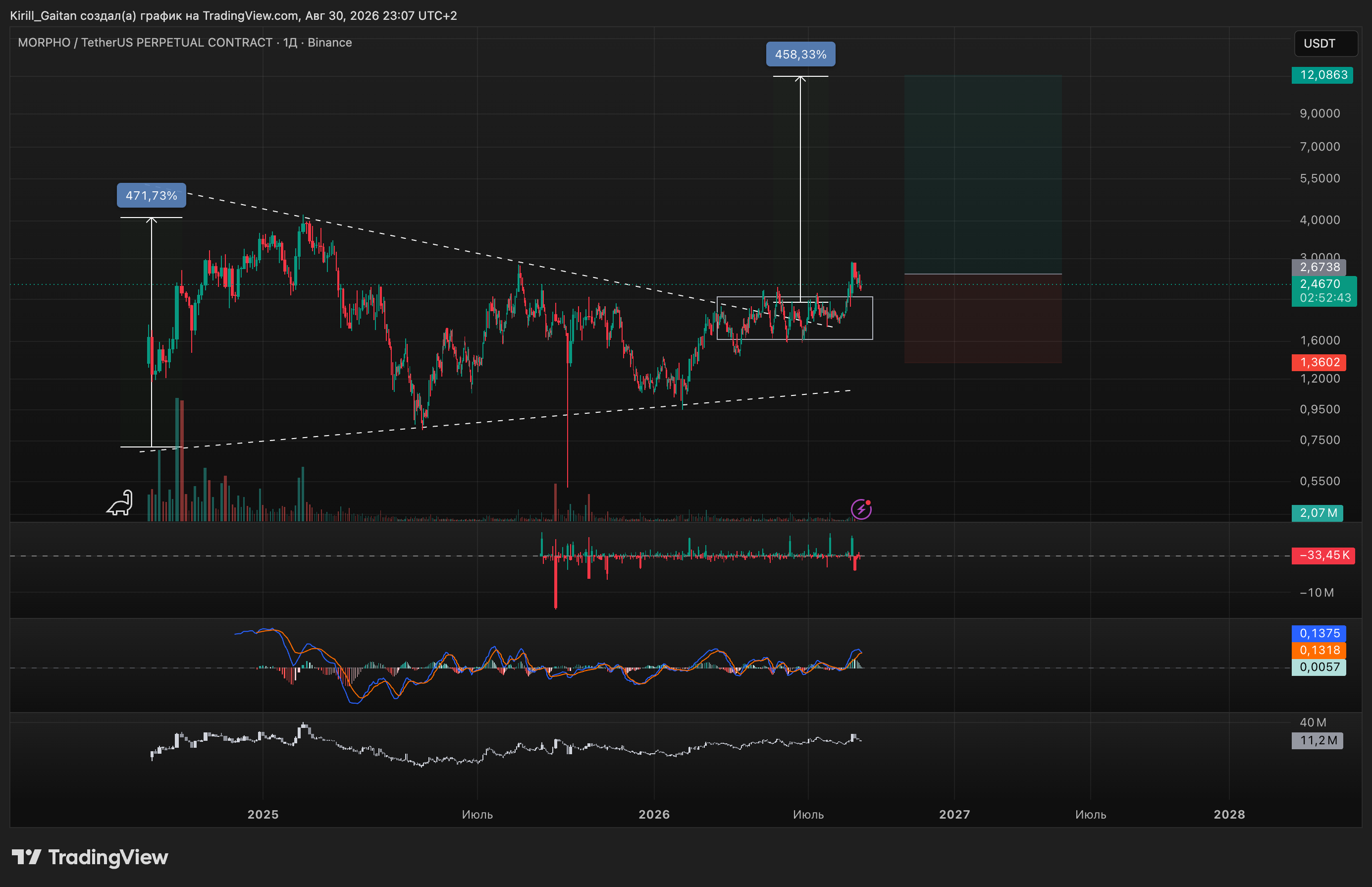Select the 471,73% measurement label

coord(152,195)
